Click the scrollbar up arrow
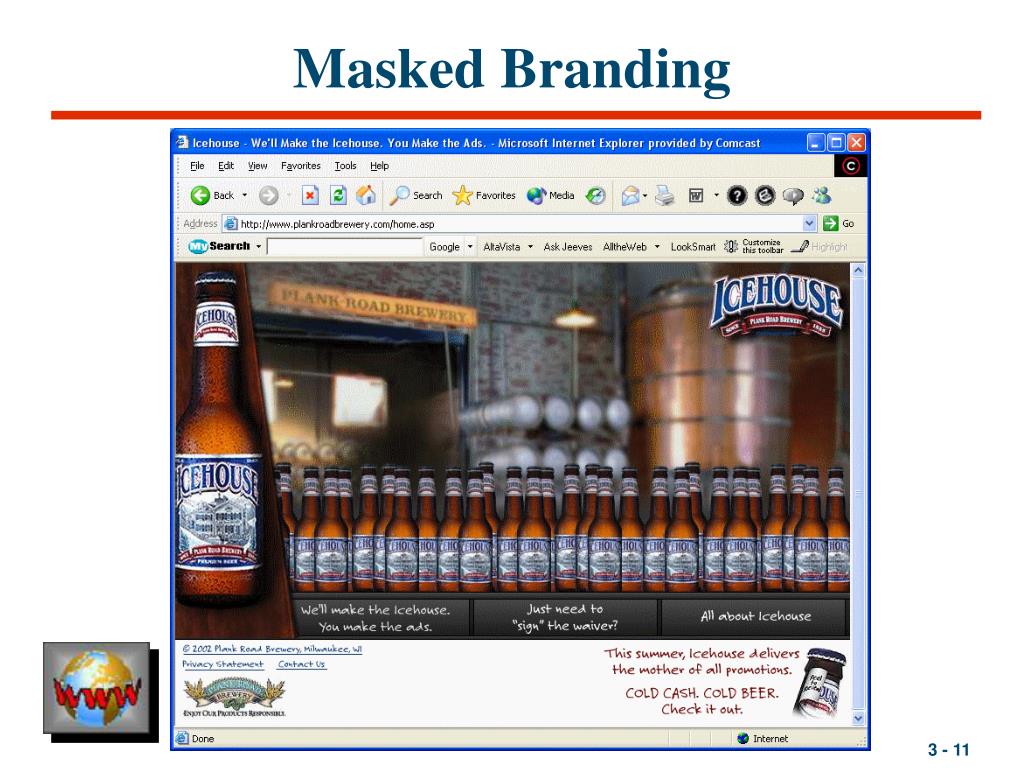The height and width of the screenshot is (768, 1024). [859, 270]
